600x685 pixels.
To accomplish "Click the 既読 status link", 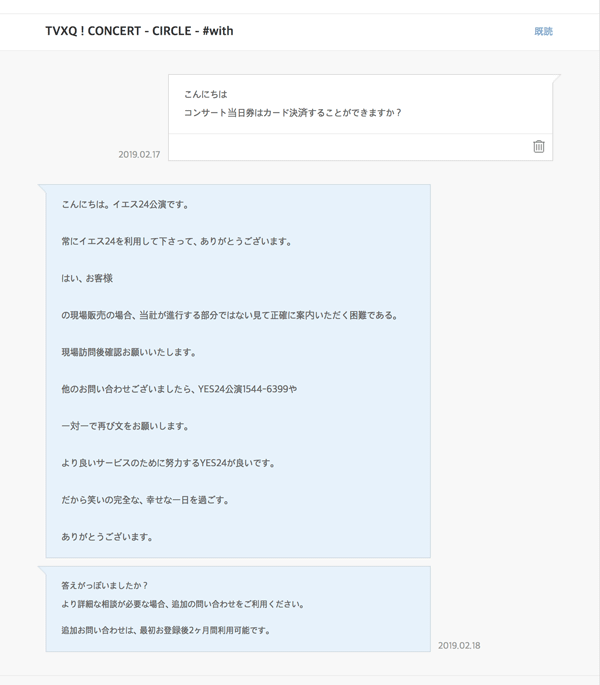I will click(543, 32).
